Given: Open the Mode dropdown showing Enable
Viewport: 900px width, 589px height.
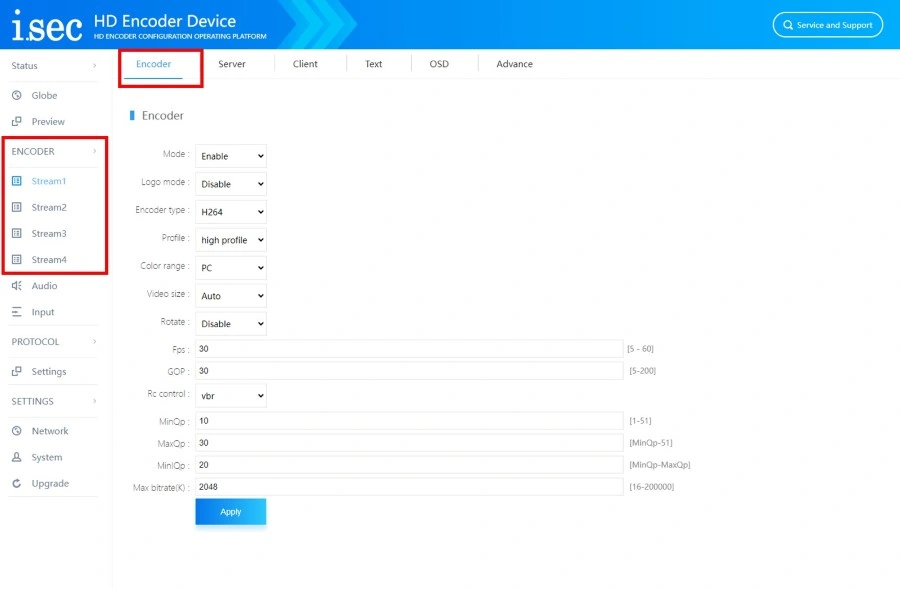Looking at the screenshot, I should (x=231, y=156).
